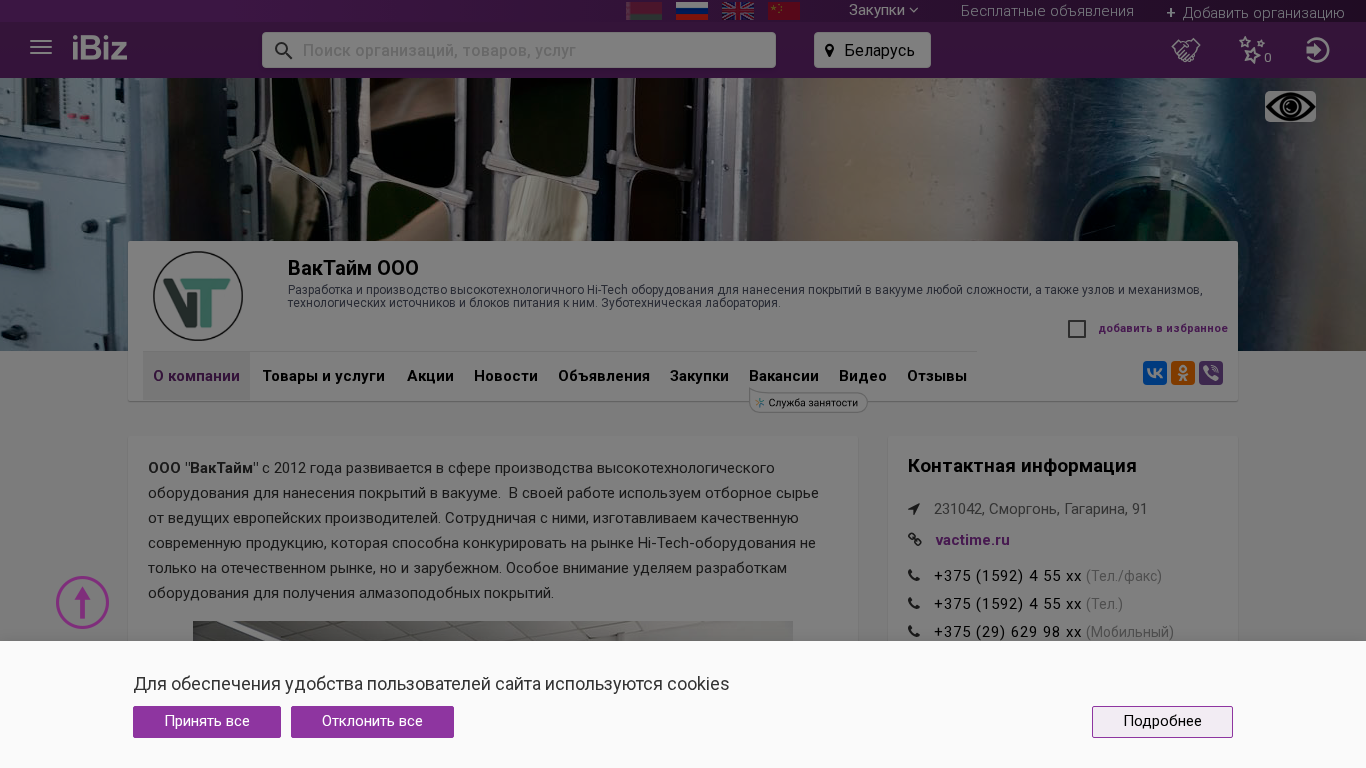Viewport: 1366px width, 768px height.
Task: Click the scroll-to-top arrow button
Action: tap(82, 602)
